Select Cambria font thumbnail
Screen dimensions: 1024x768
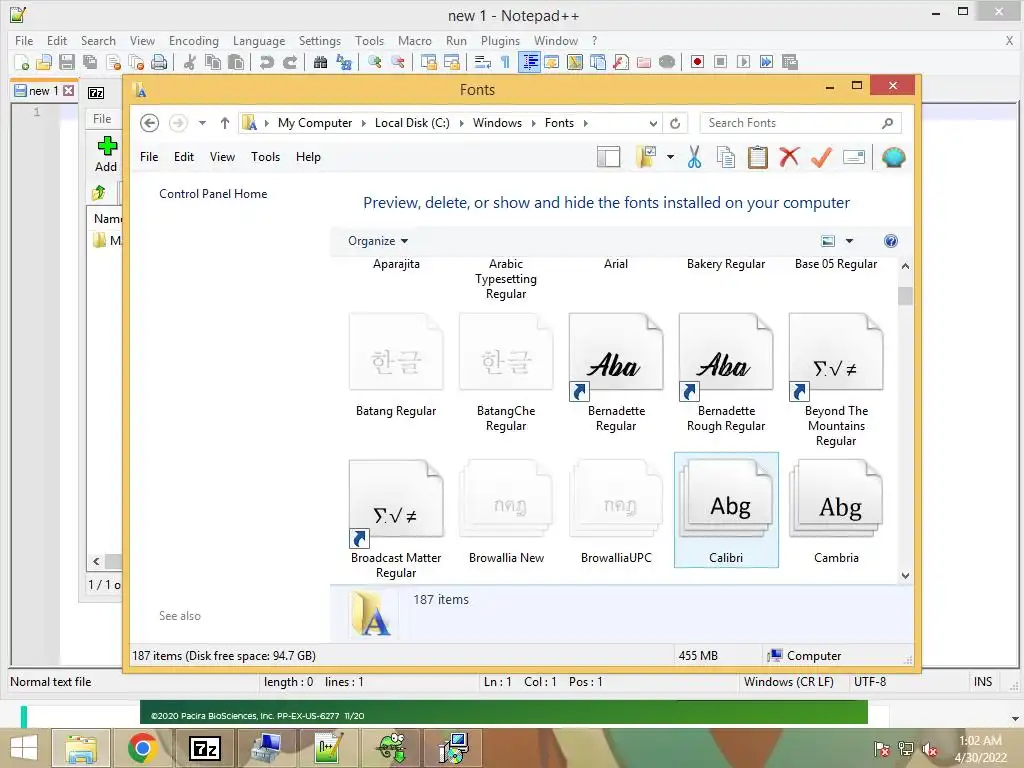(836, 510)
